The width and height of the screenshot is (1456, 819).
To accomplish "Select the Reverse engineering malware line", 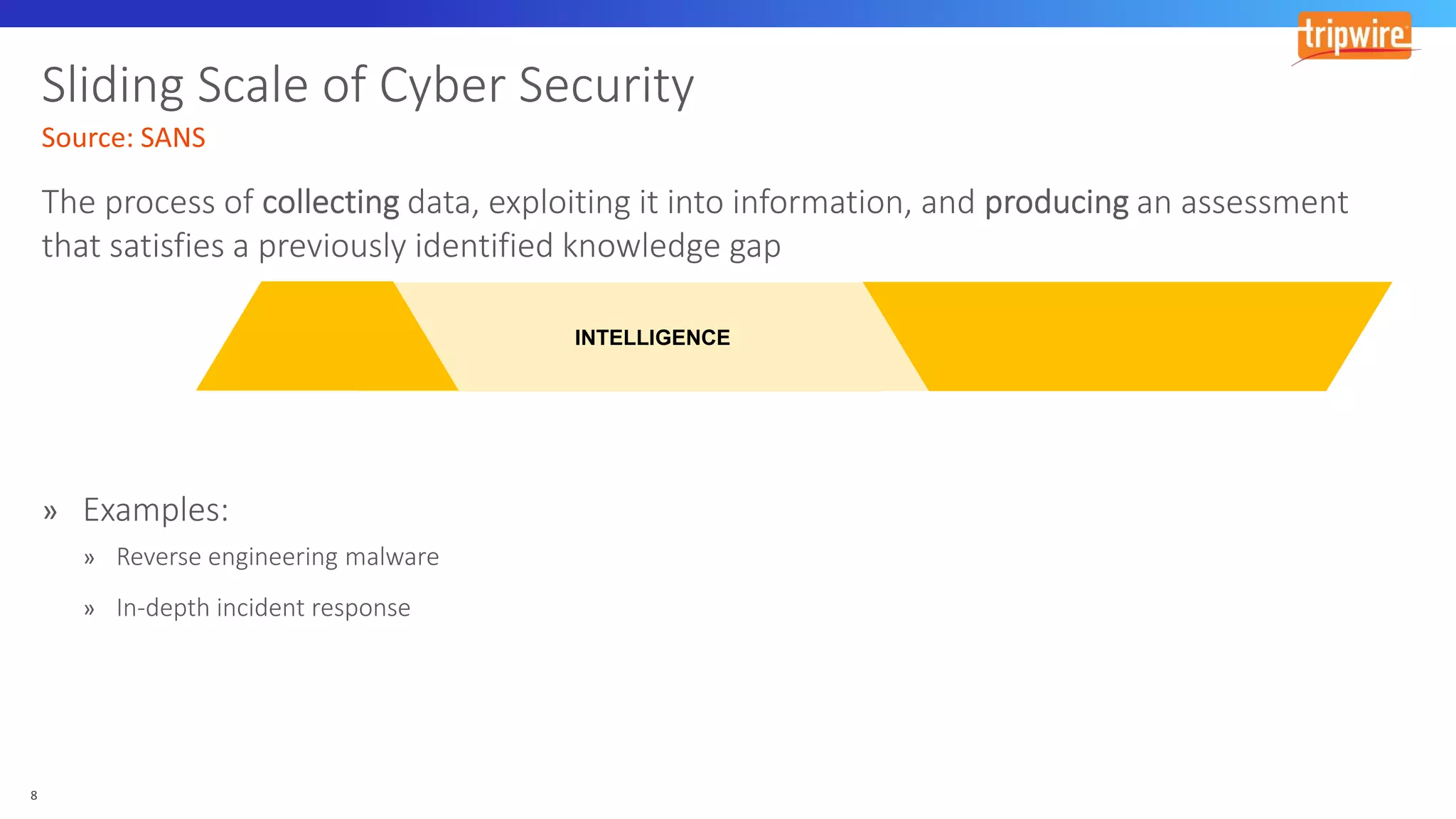I will (x=277, y=557).
